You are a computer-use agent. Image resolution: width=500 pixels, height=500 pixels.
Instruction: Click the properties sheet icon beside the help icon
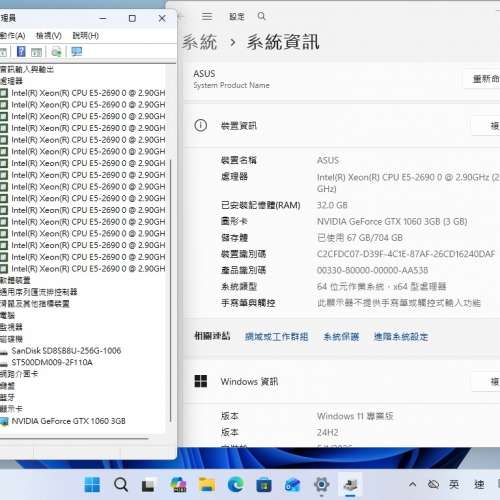[36, 52]
